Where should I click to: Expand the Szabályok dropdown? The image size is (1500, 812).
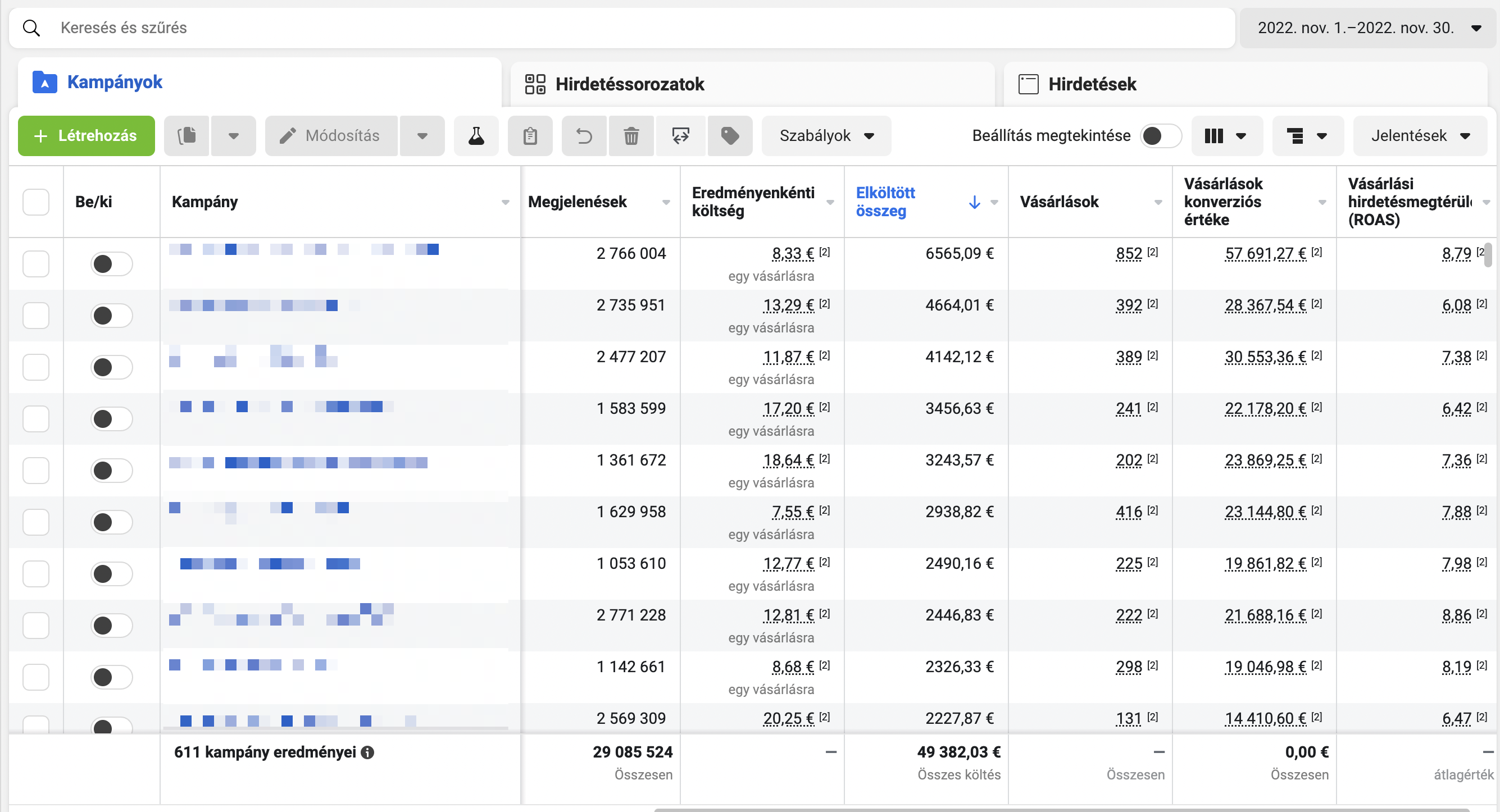click(826, 136)
